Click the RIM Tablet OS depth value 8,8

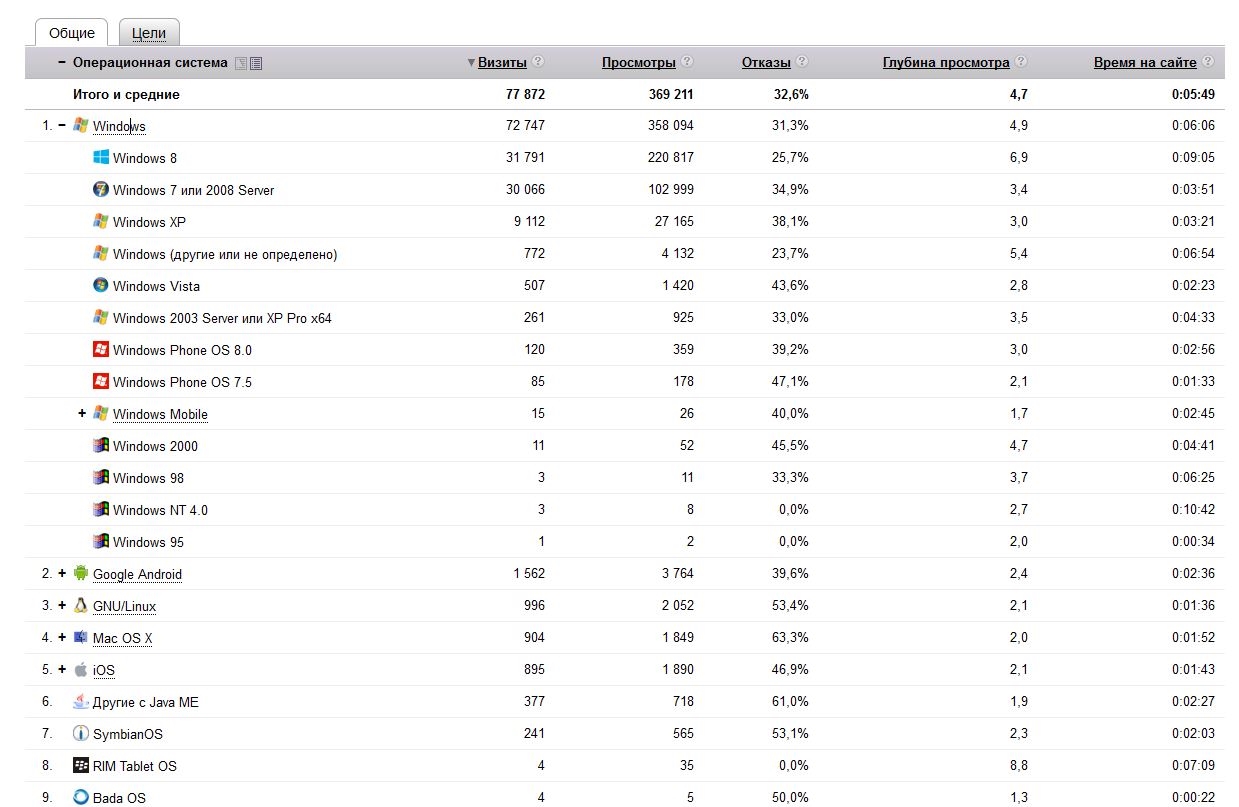[1019, 766]
